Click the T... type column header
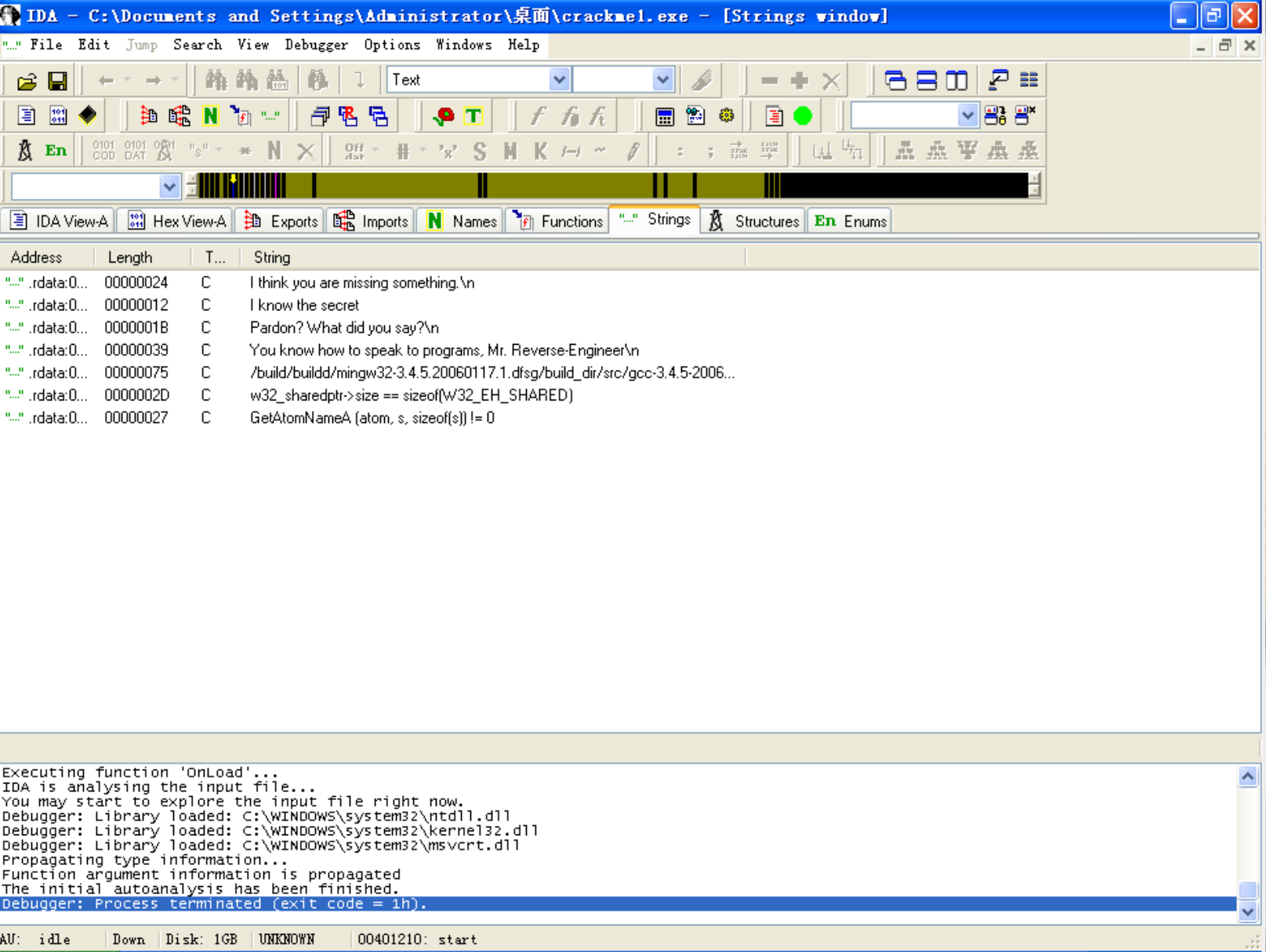This screenshot has height=952, width=1266. coord(216,257)
